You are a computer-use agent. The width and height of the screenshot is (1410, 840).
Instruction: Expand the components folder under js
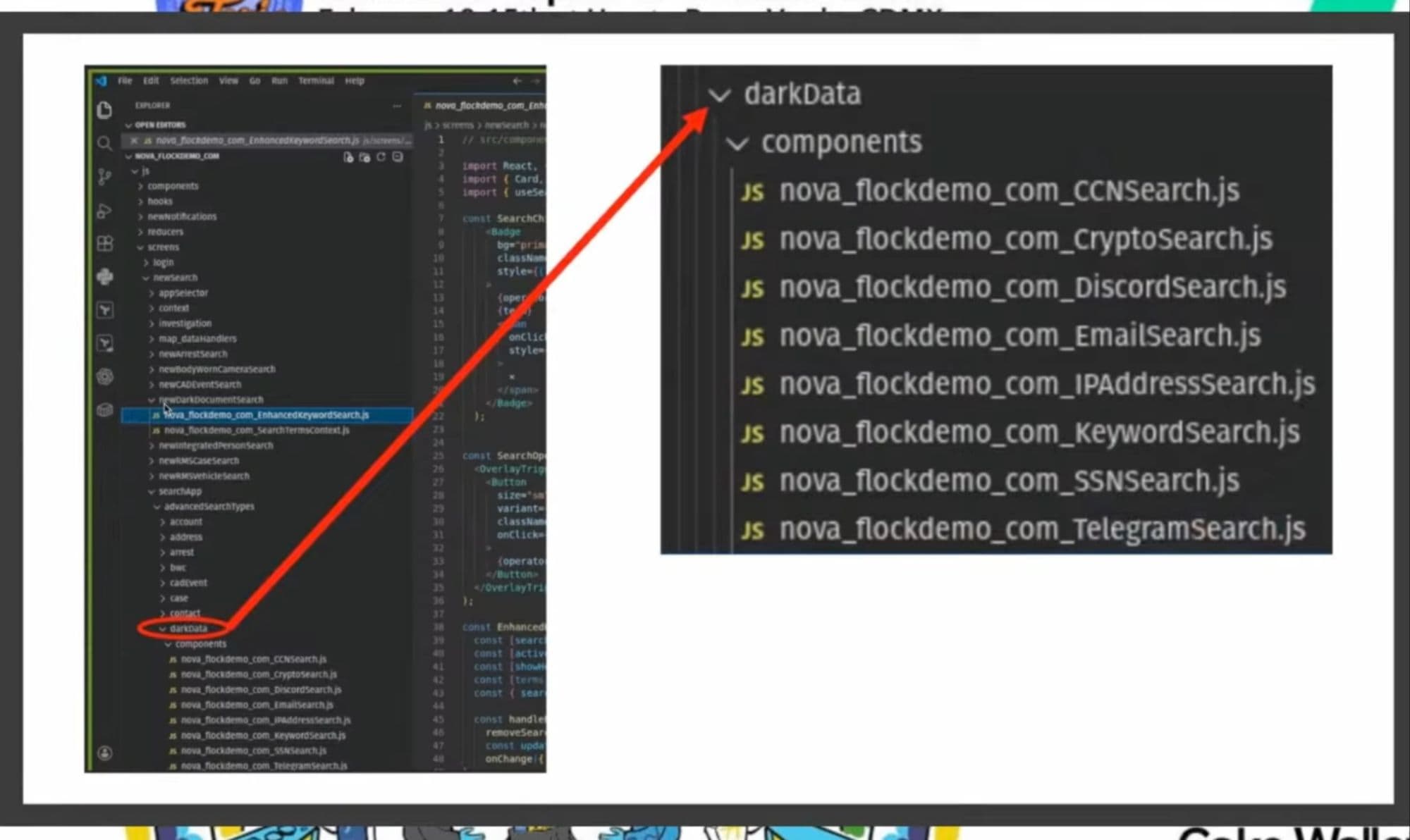click(x=171, y=185)
